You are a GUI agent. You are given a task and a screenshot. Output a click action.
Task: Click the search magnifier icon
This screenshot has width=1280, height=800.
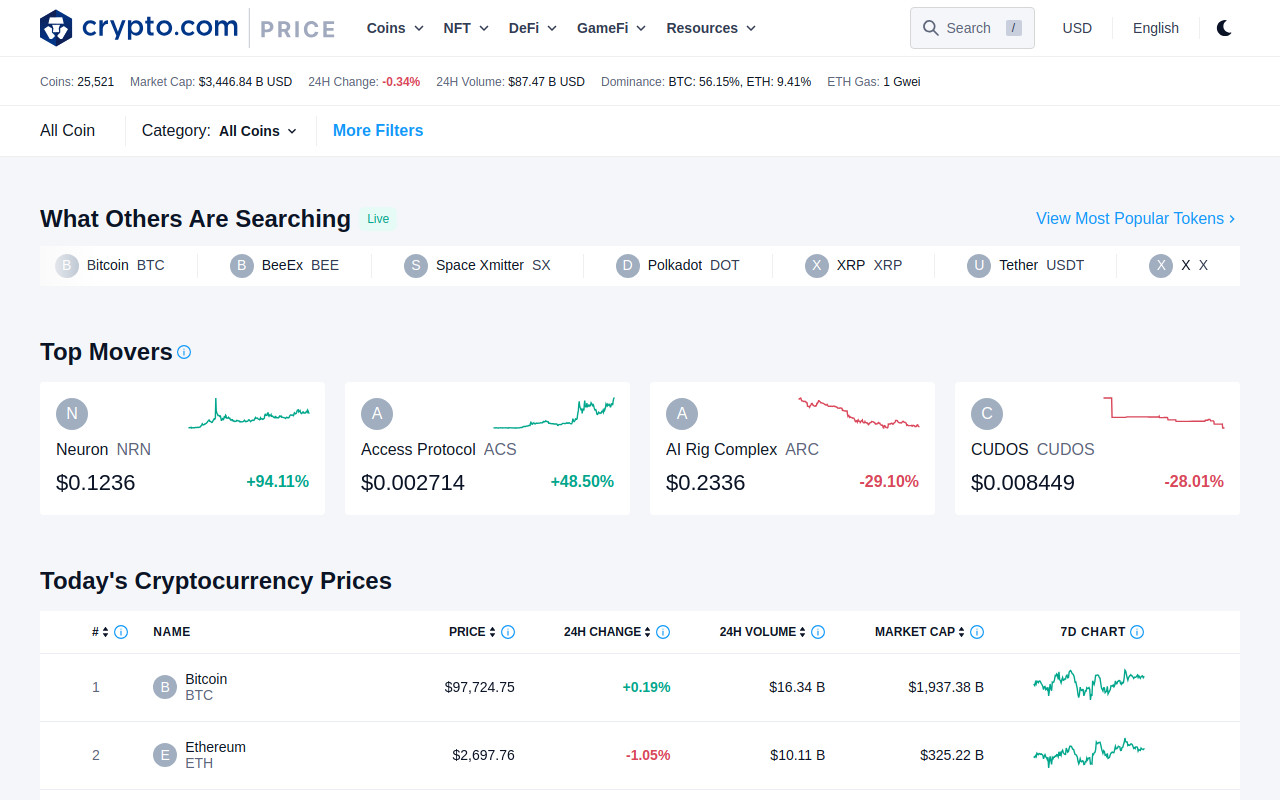tap(931, 28)
